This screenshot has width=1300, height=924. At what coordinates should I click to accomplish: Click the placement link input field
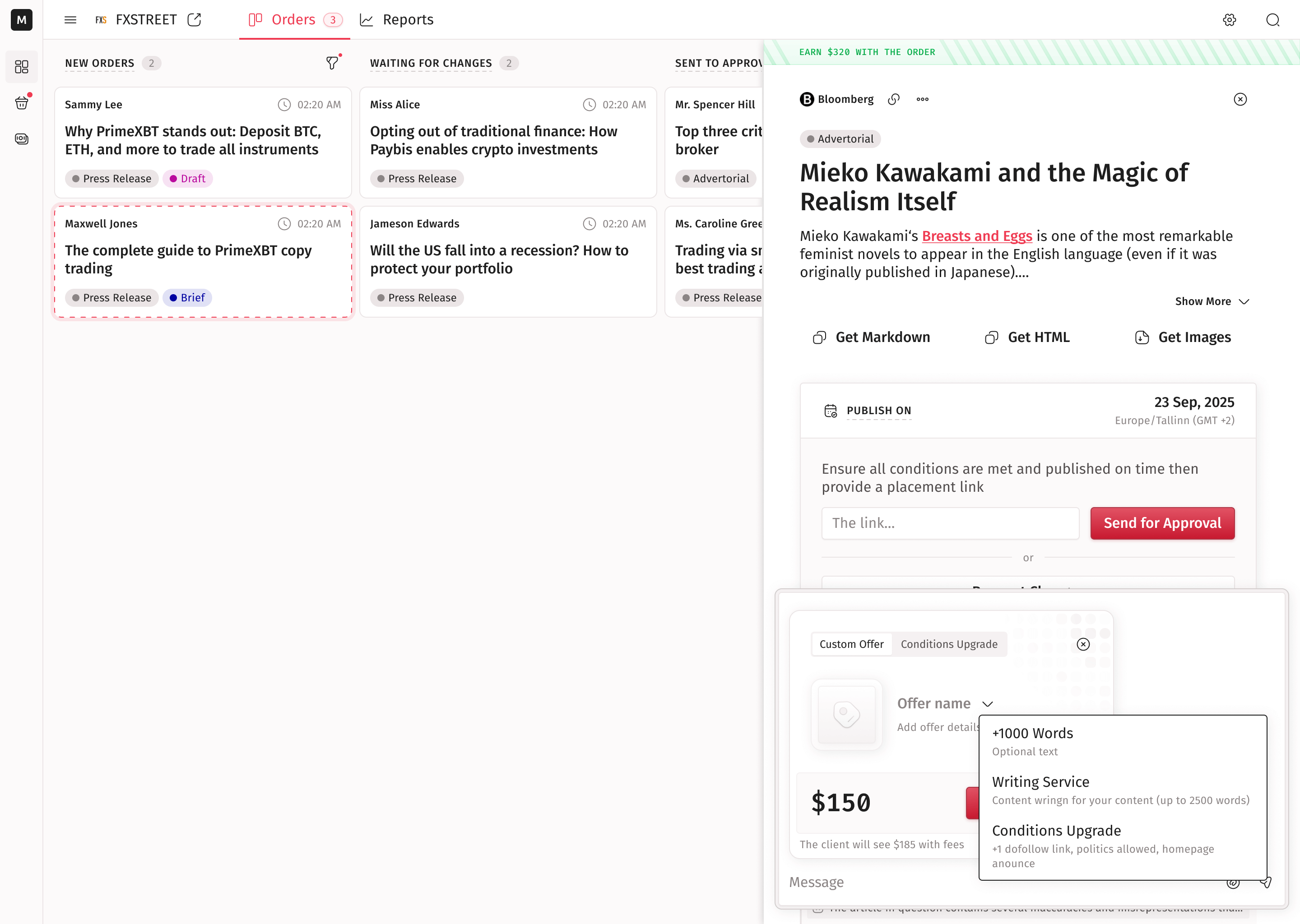tap(950, 523)
